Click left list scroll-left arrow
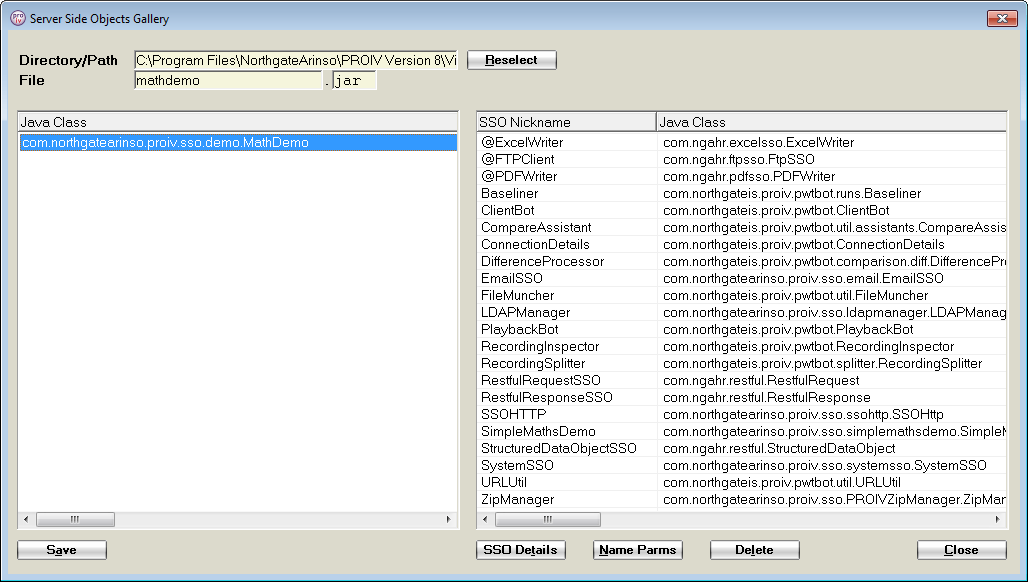The height and width of the screenshot is (582, 1028). click(26, 520)
